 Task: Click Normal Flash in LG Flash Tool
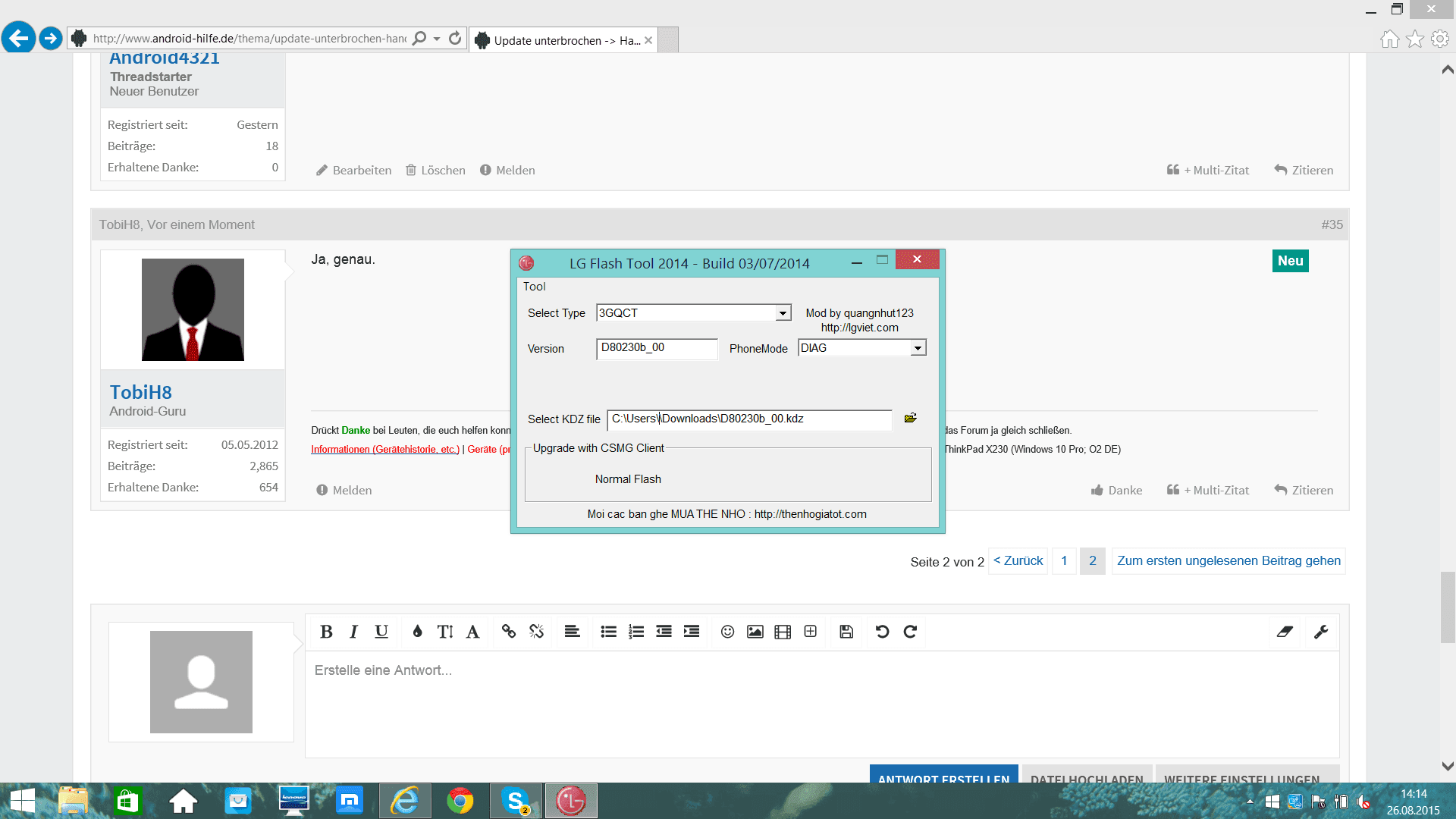click(x=628, y=479)
